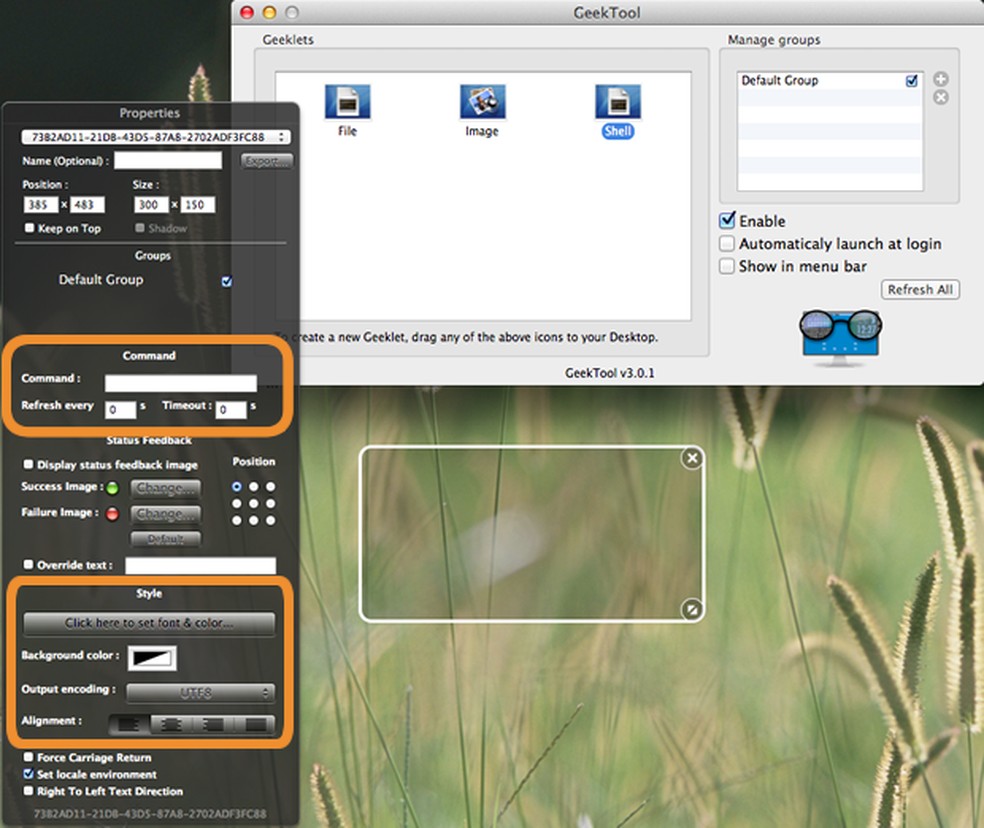The height and width of the screenshot is (828, 984).
Task: Remove group with the x icon
Action: [x=940, y=97]
